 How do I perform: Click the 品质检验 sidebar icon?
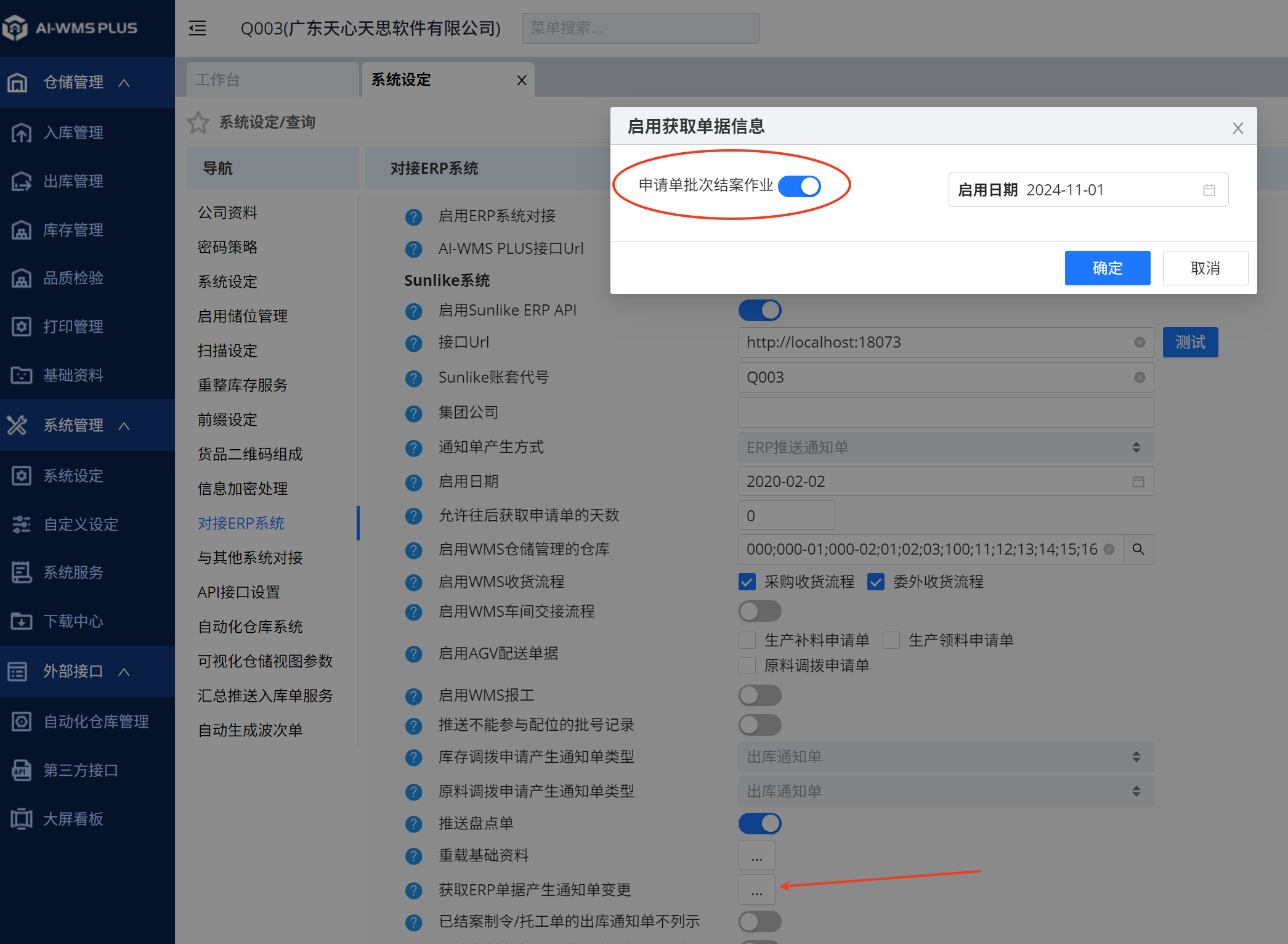point(22,278)
